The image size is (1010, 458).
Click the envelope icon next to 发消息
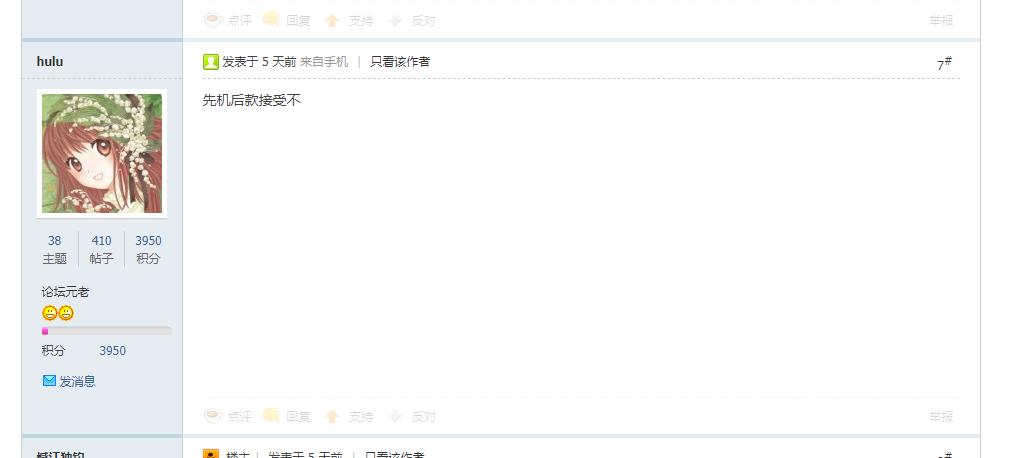point(49,381)
